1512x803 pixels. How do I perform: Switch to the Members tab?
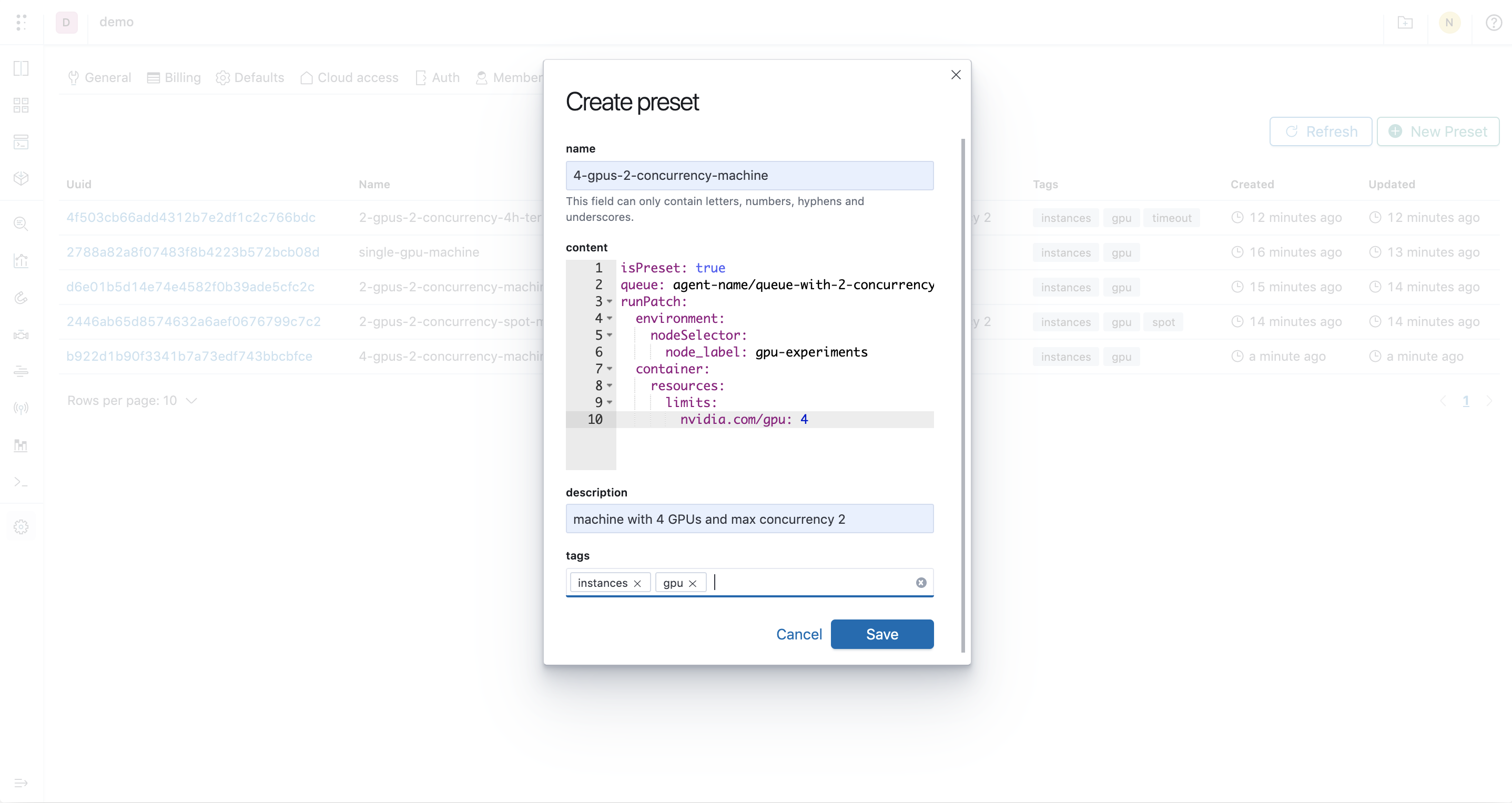tap(510, 77)
